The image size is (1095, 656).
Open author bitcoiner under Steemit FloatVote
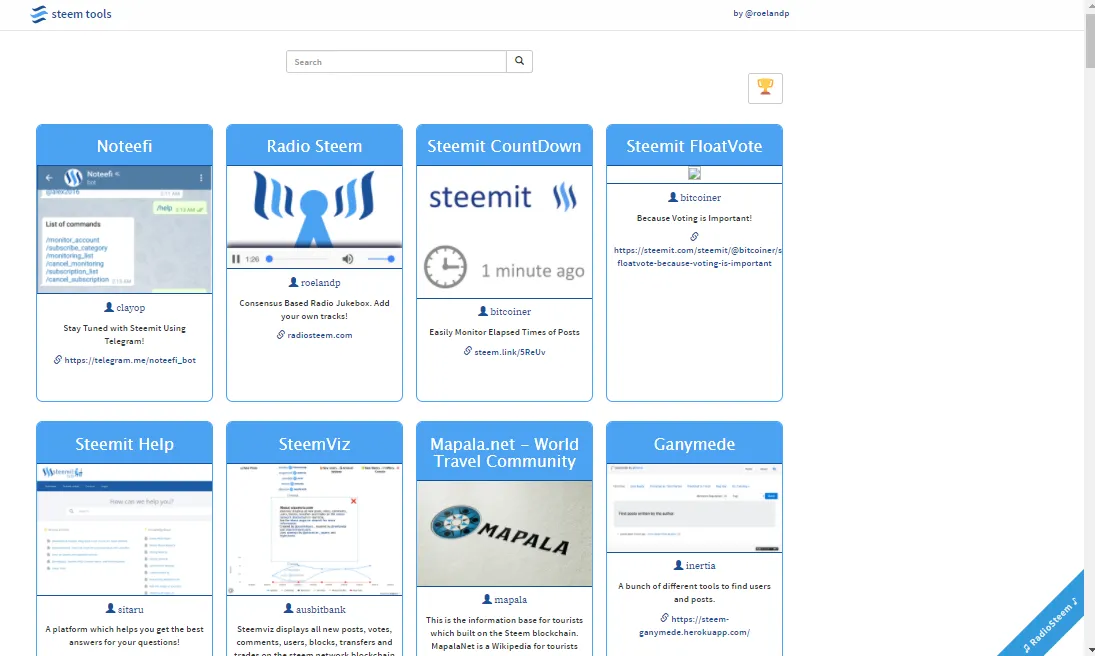[x=700, y=198]
